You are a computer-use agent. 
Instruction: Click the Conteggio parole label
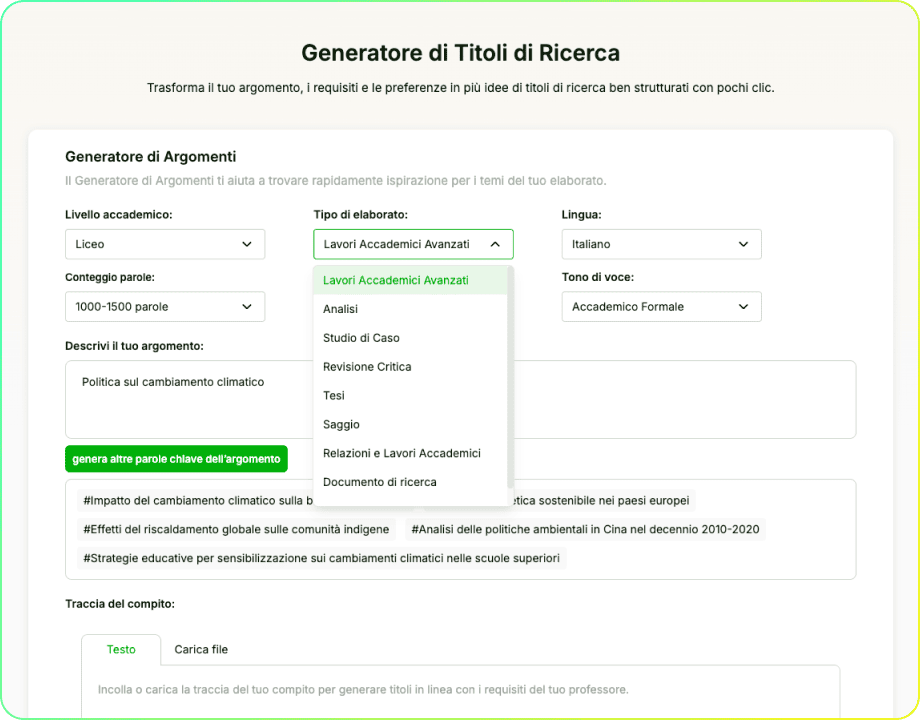(110, 277)
